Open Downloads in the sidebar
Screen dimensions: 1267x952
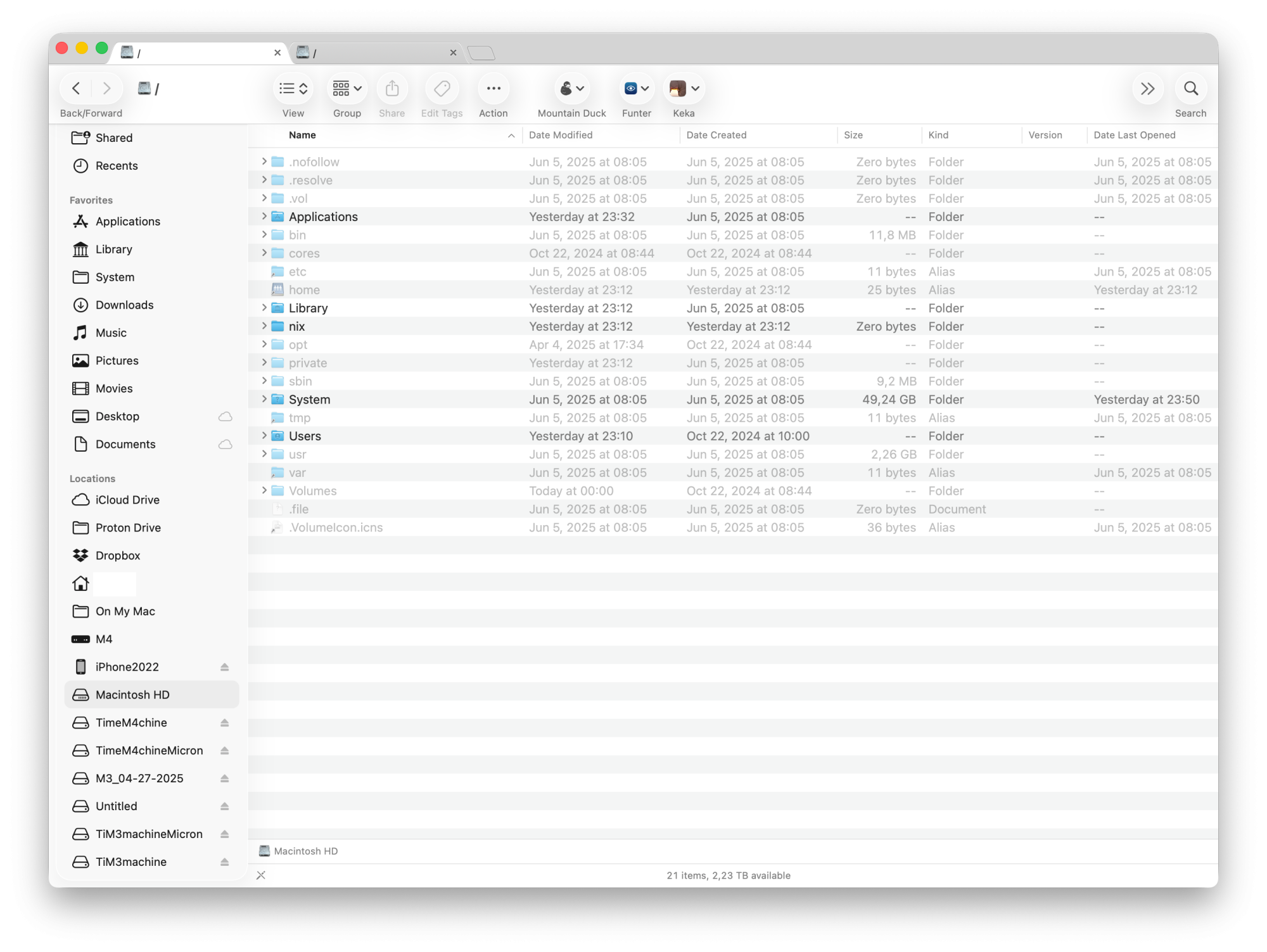pyautogui.click(x=124, y=305)
